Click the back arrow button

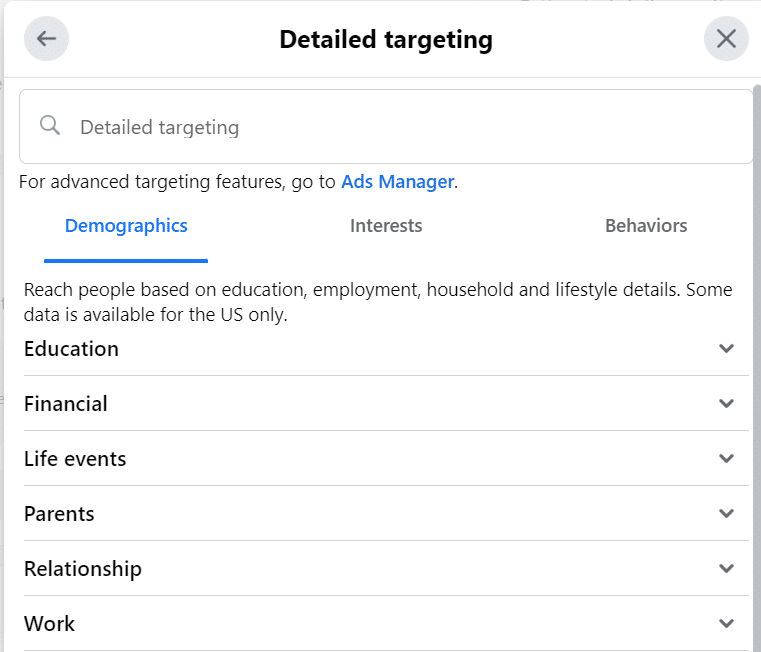[46, 40]
